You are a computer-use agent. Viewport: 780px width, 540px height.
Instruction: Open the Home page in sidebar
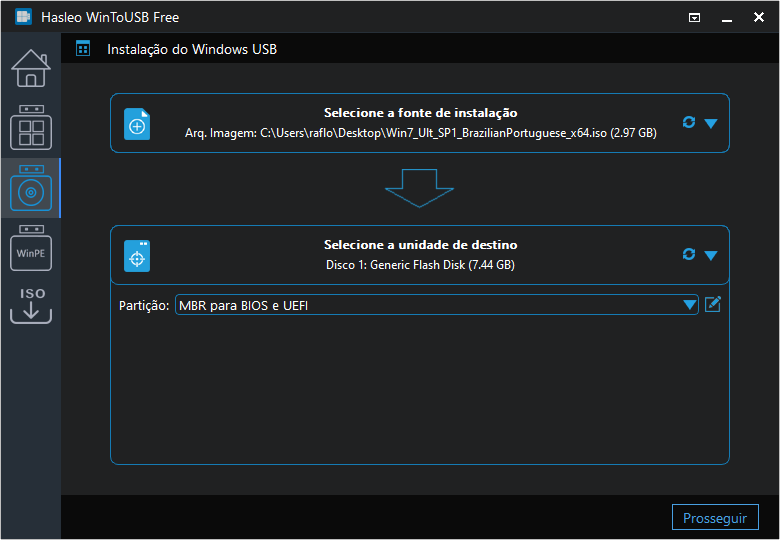tap(31, 68)
